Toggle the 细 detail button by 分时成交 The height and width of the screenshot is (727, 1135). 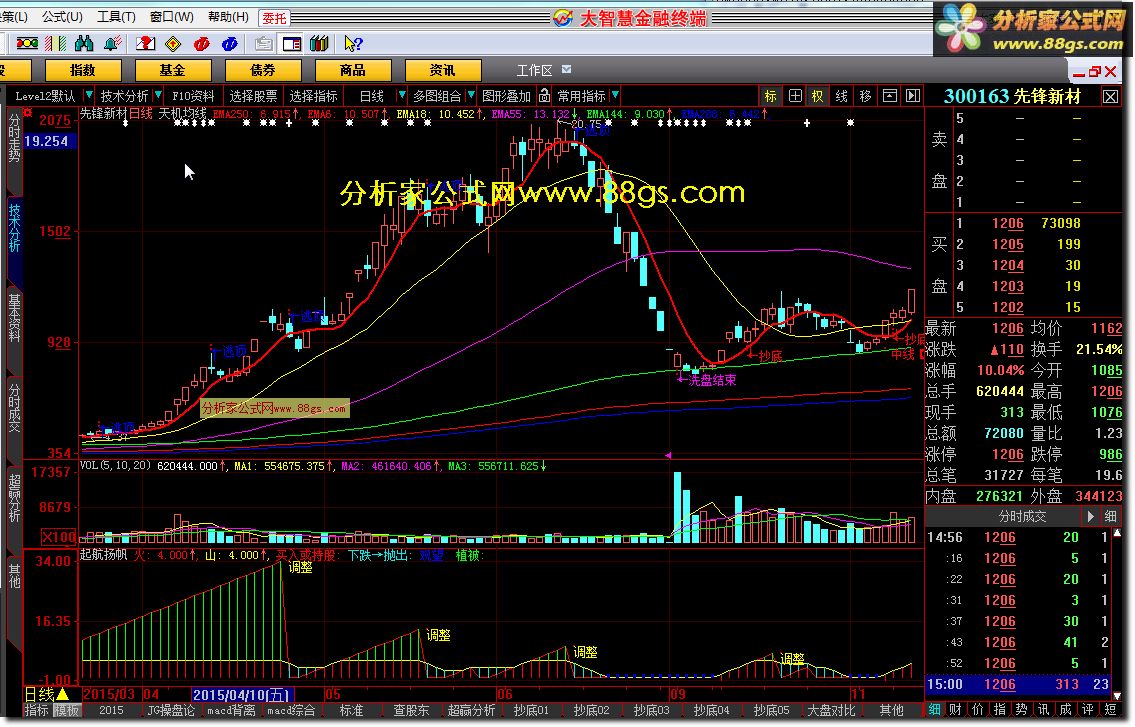[x=1110, y=516]
